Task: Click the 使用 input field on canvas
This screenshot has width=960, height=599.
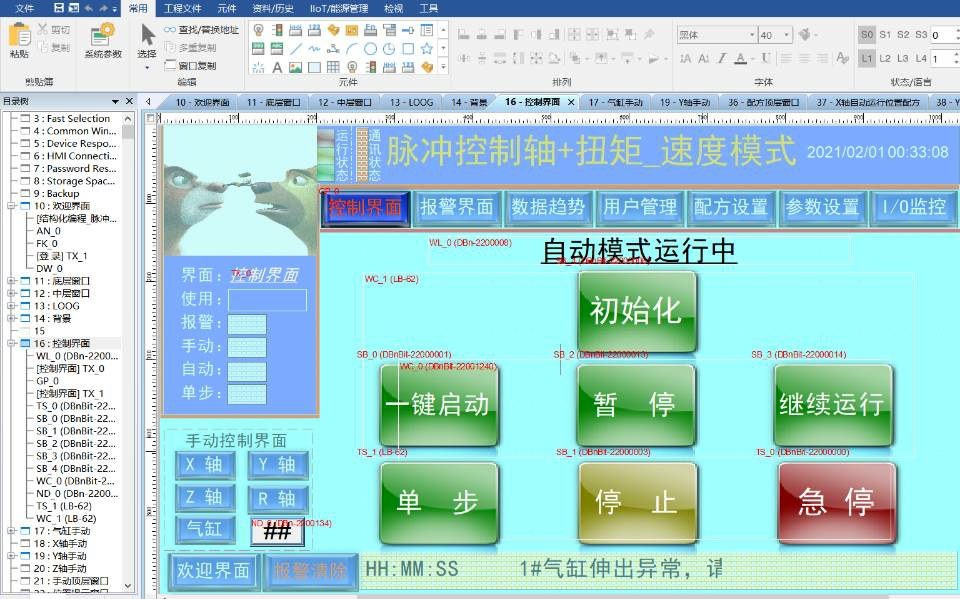Action: (268, 300)
